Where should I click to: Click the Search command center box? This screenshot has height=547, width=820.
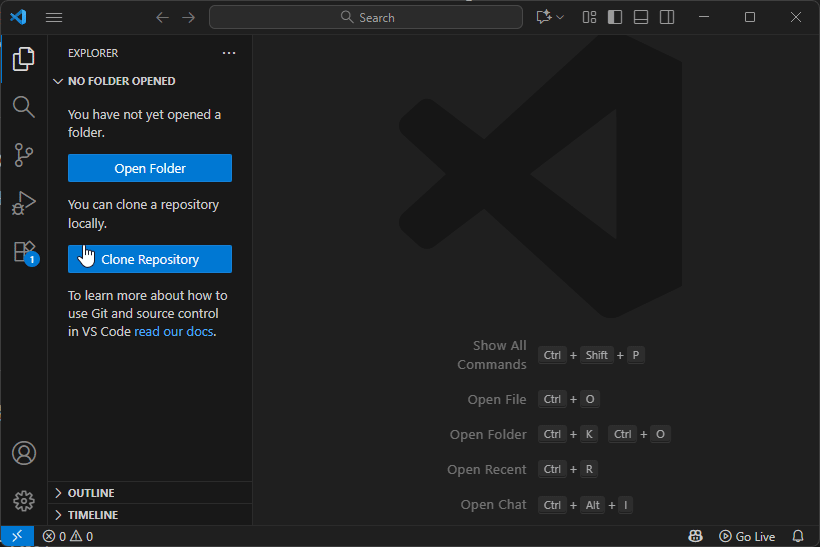[366, 17]
